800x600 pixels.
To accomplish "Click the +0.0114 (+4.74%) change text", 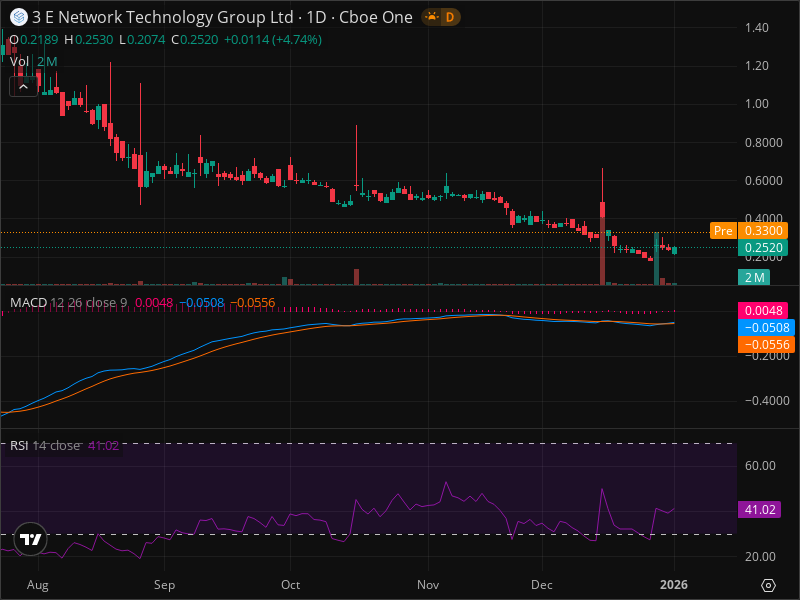I will point(273,40).
